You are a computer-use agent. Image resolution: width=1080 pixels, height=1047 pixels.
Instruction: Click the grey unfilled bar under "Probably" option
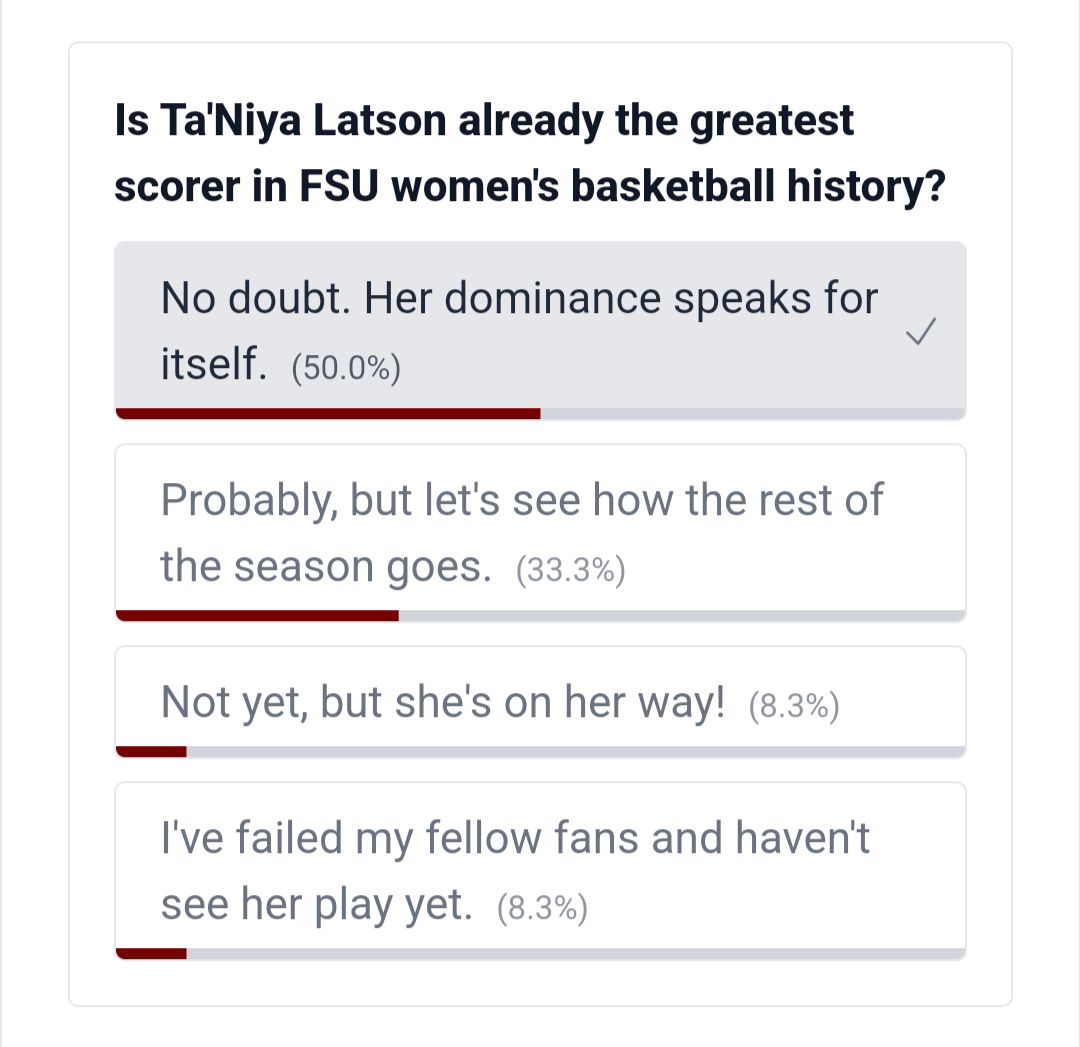click(x=680, y=615)
